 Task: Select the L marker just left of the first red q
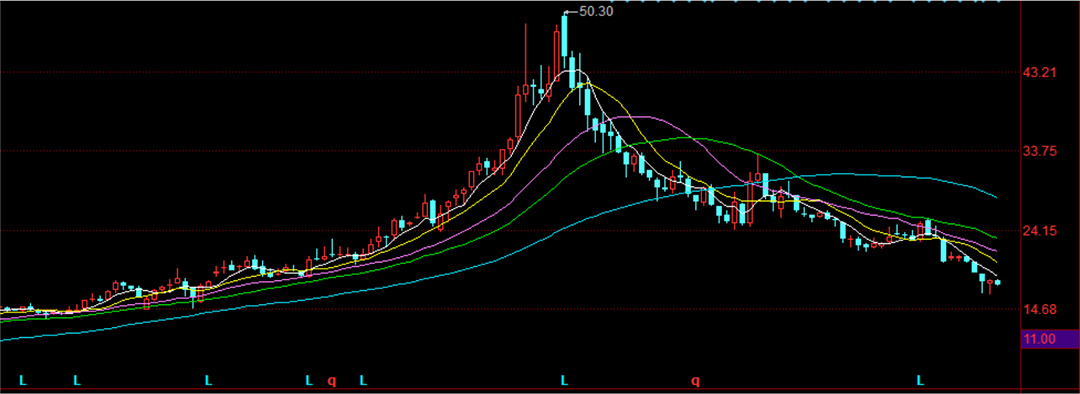pos(309,380)
